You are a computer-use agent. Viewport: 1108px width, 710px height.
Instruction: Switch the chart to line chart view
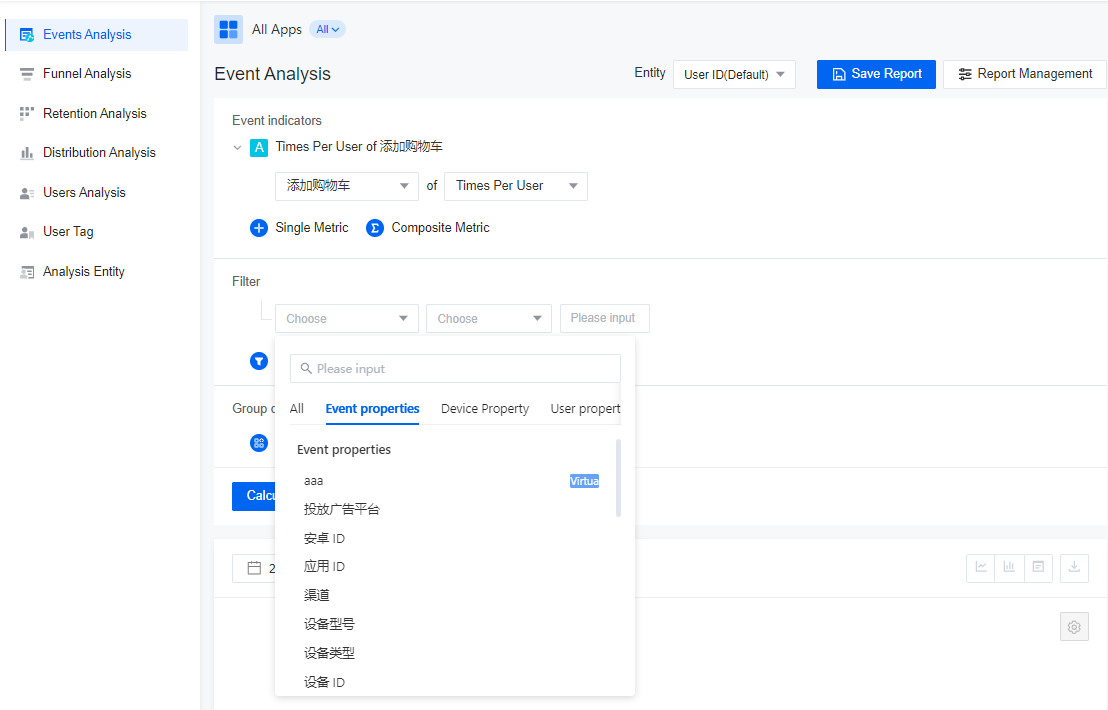[x=980, y=567]
